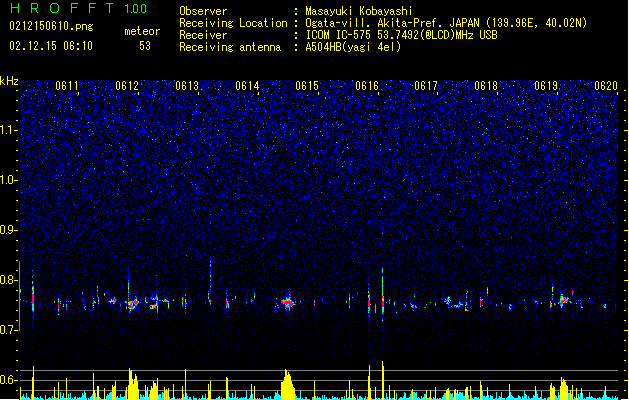Click the 0.6 kHz axis label

[x=8, y=380]
